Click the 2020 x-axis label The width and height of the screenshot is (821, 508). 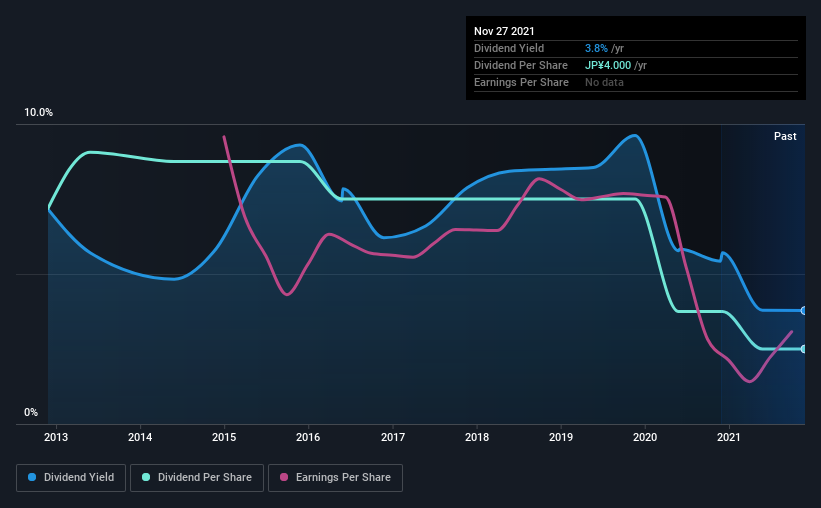point(645,437)
